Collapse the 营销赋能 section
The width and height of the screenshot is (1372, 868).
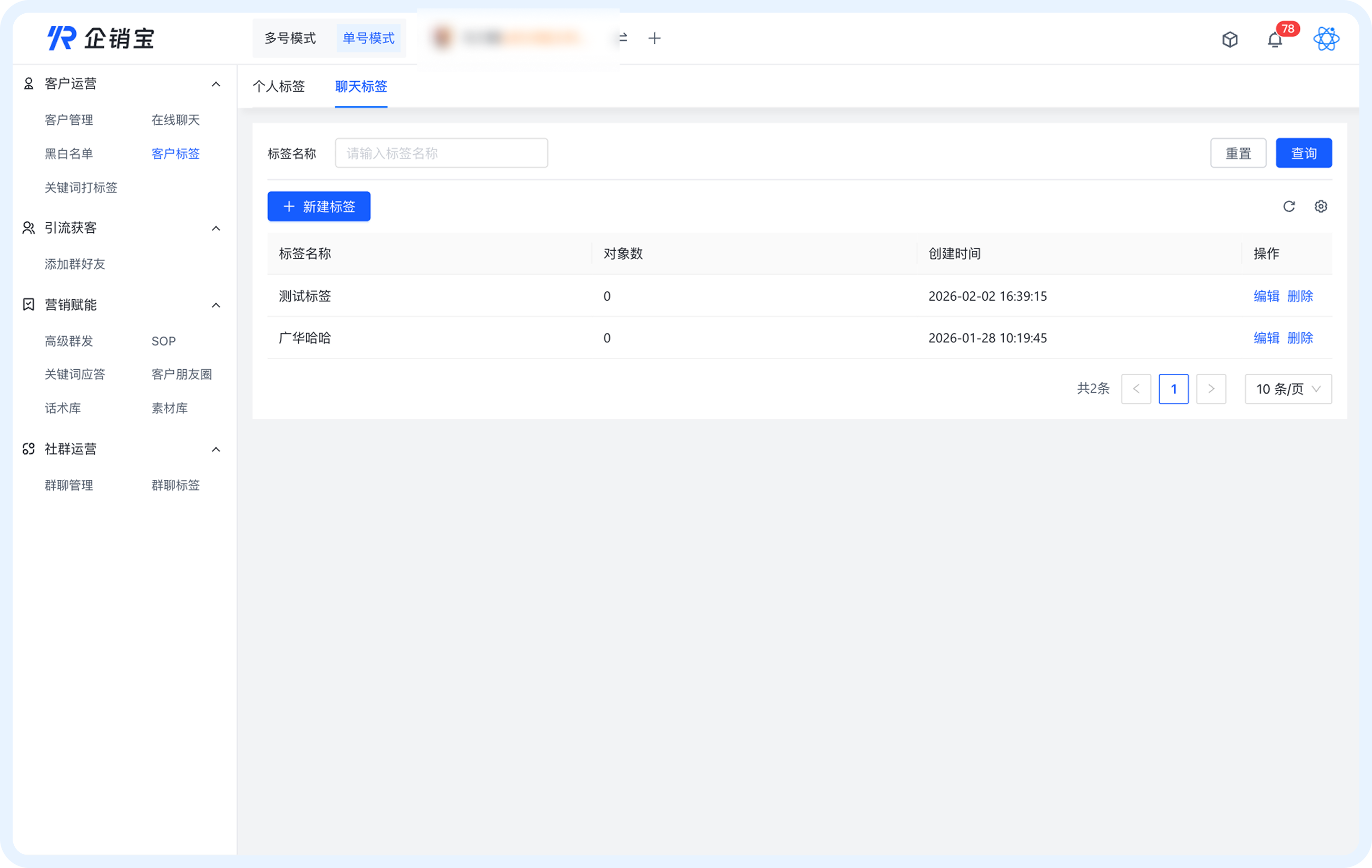pyautogui.click(x=216, y=305)
